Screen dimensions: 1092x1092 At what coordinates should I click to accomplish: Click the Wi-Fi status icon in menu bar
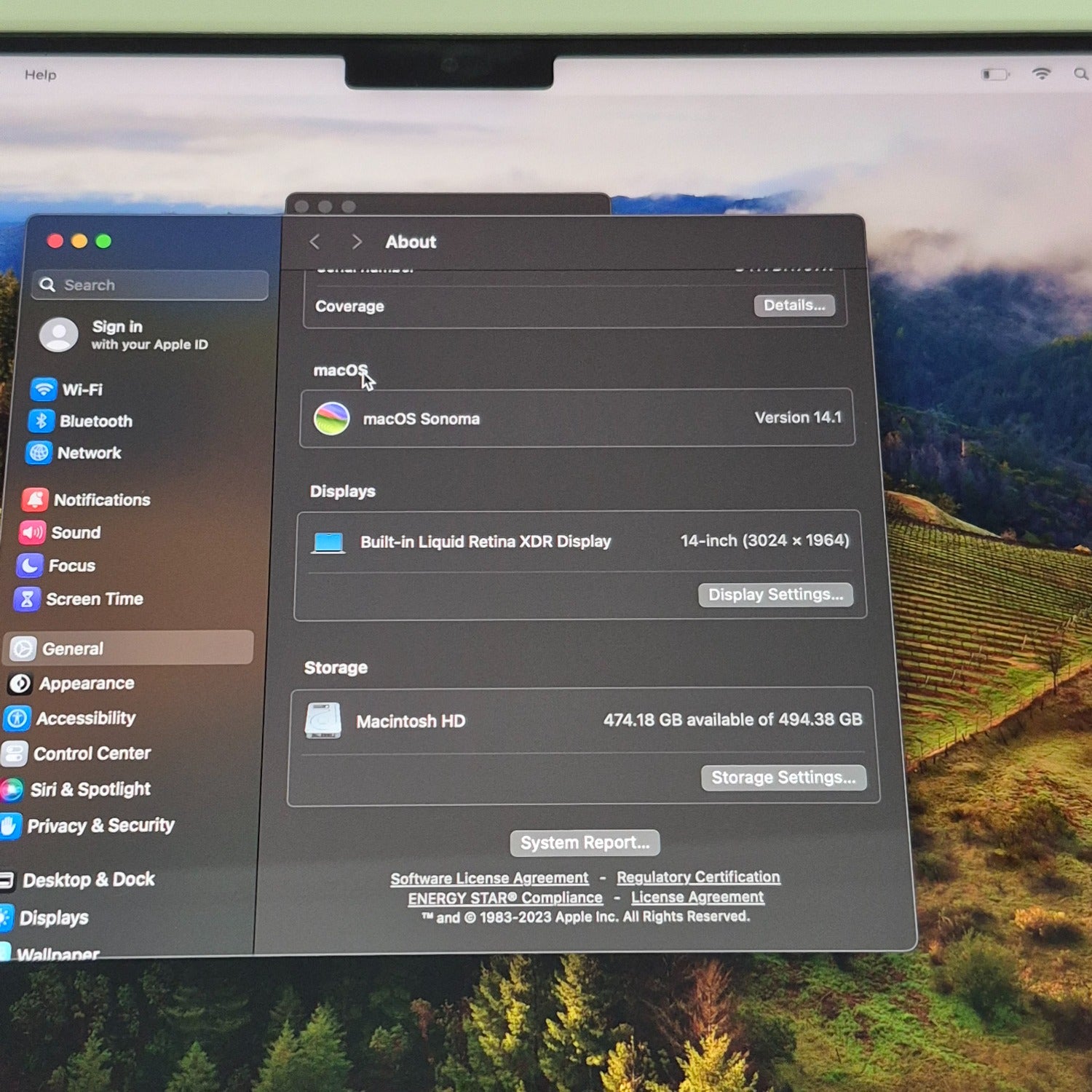[1042, 74]
